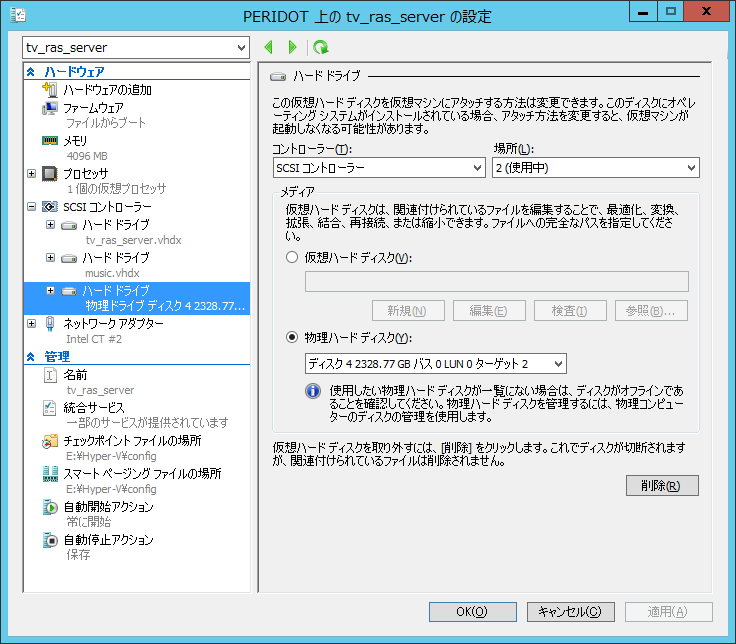This screenshot has width=736, height=644.
Task: Collapse the SCSI controller tree node
Action: point(31,206)
